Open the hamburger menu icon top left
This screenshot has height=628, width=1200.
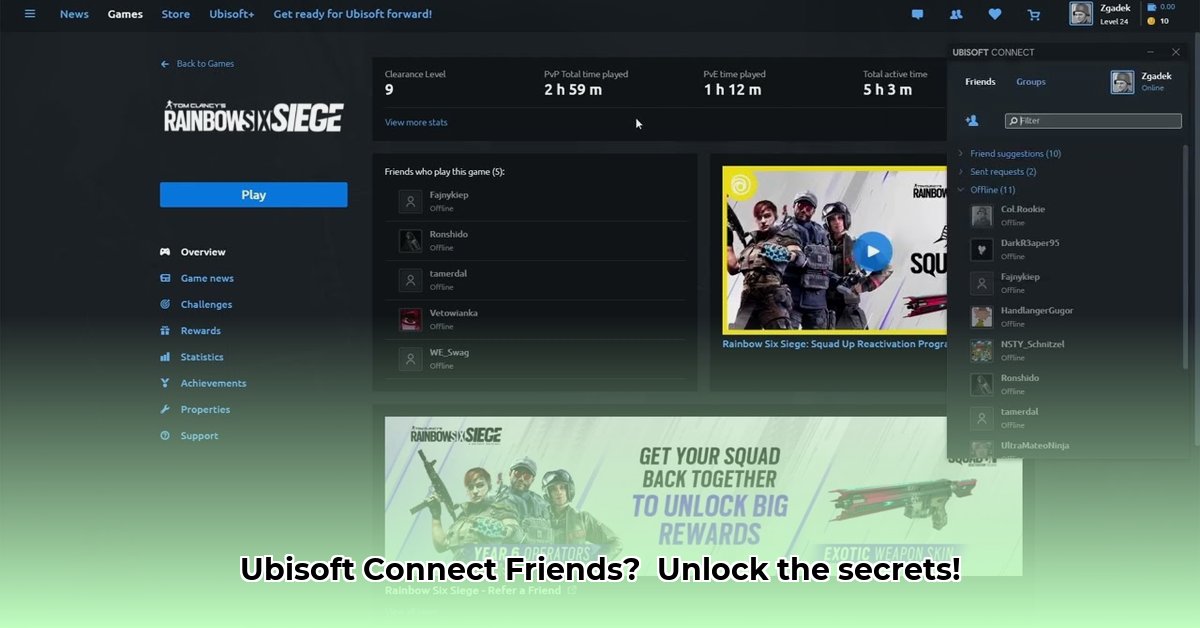pyautogui.click(x=29, y=14)
